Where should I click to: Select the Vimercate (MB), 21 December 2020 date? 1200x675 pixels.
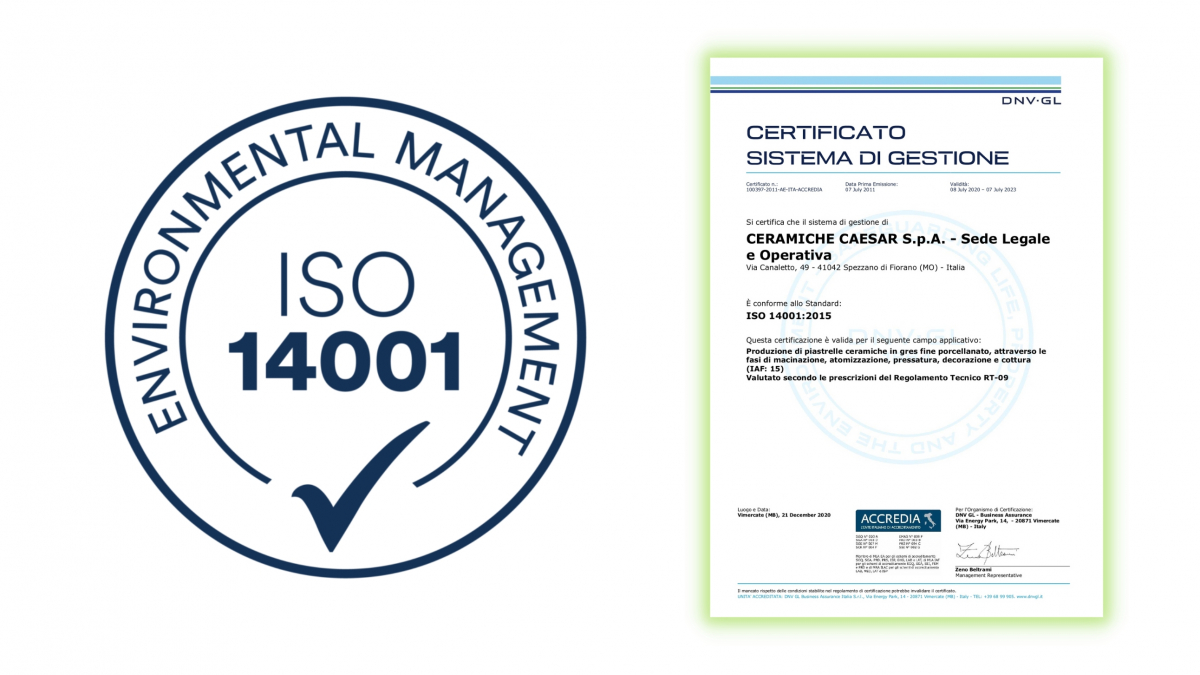[785, 515]
